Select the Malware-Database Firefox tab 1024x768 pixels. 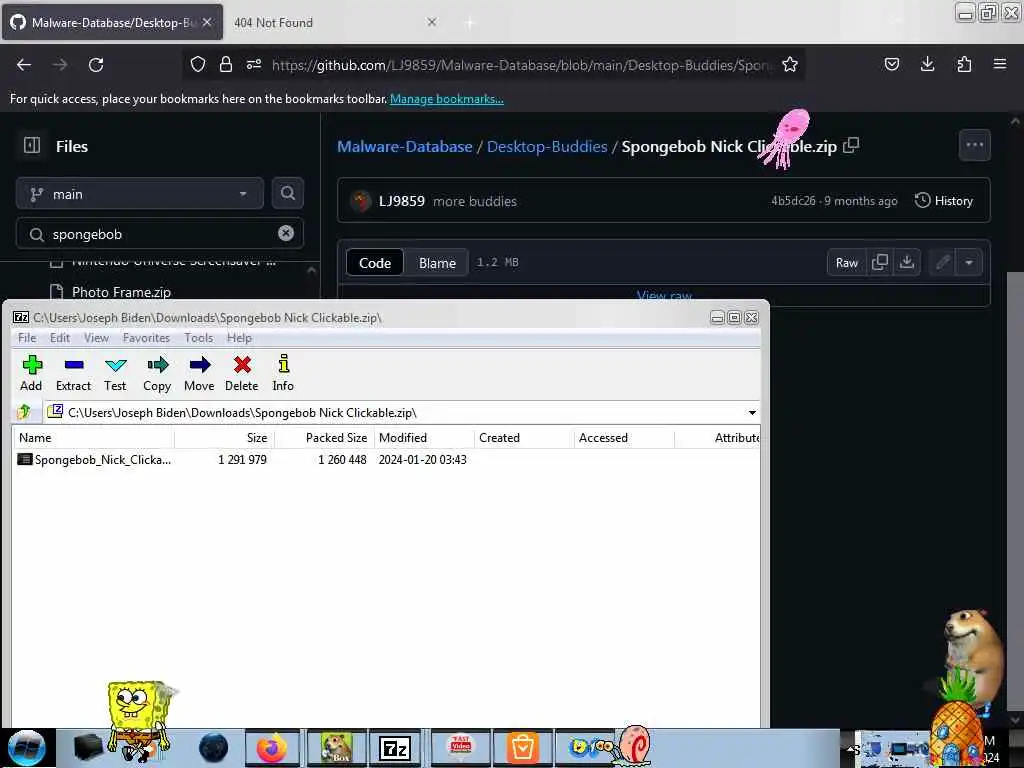point(112,23)
